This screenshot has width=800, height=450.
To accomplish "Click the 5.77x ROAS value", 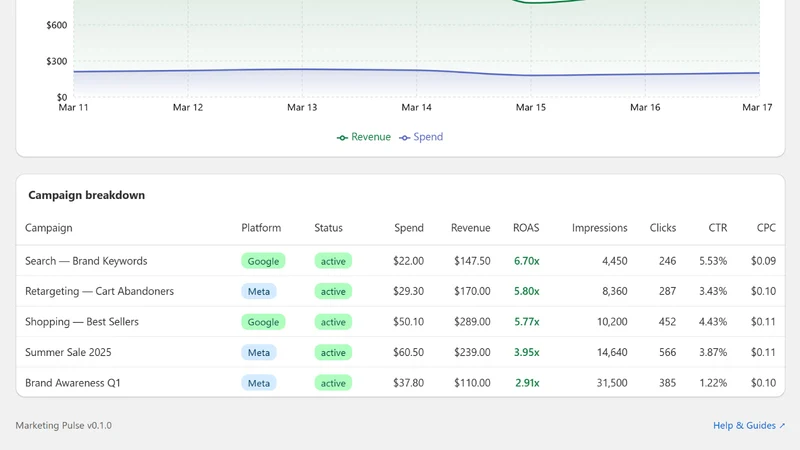I will tap(527, 322).
